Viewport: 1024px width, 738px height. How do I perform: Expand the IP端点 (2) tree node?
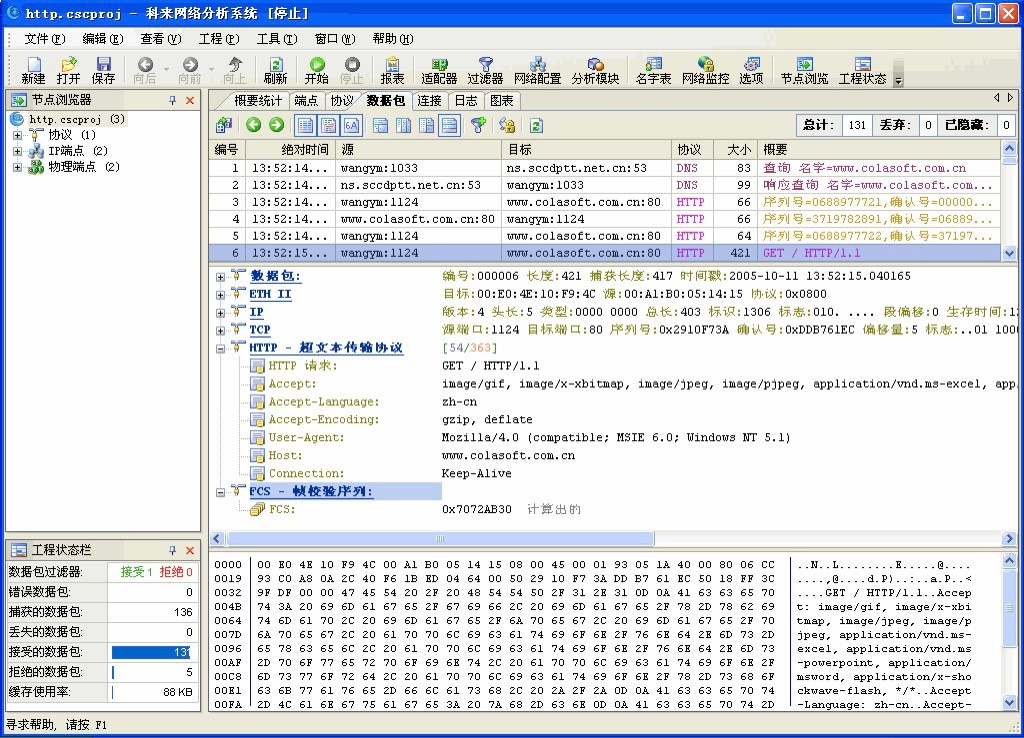coord(18,151)
